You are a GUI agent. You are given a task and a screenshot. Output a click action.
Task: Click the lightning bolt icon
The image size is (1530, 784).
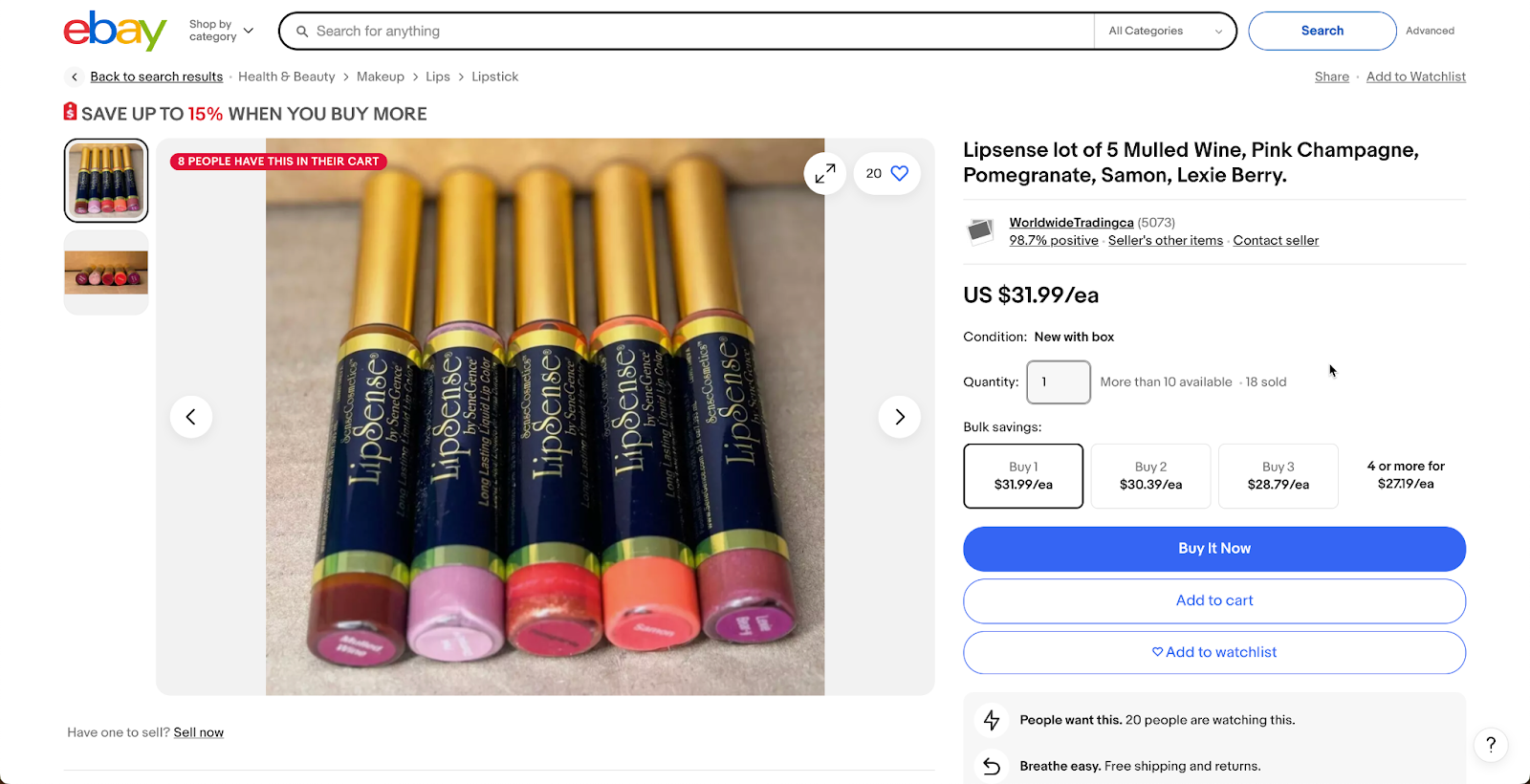[992, 720]
